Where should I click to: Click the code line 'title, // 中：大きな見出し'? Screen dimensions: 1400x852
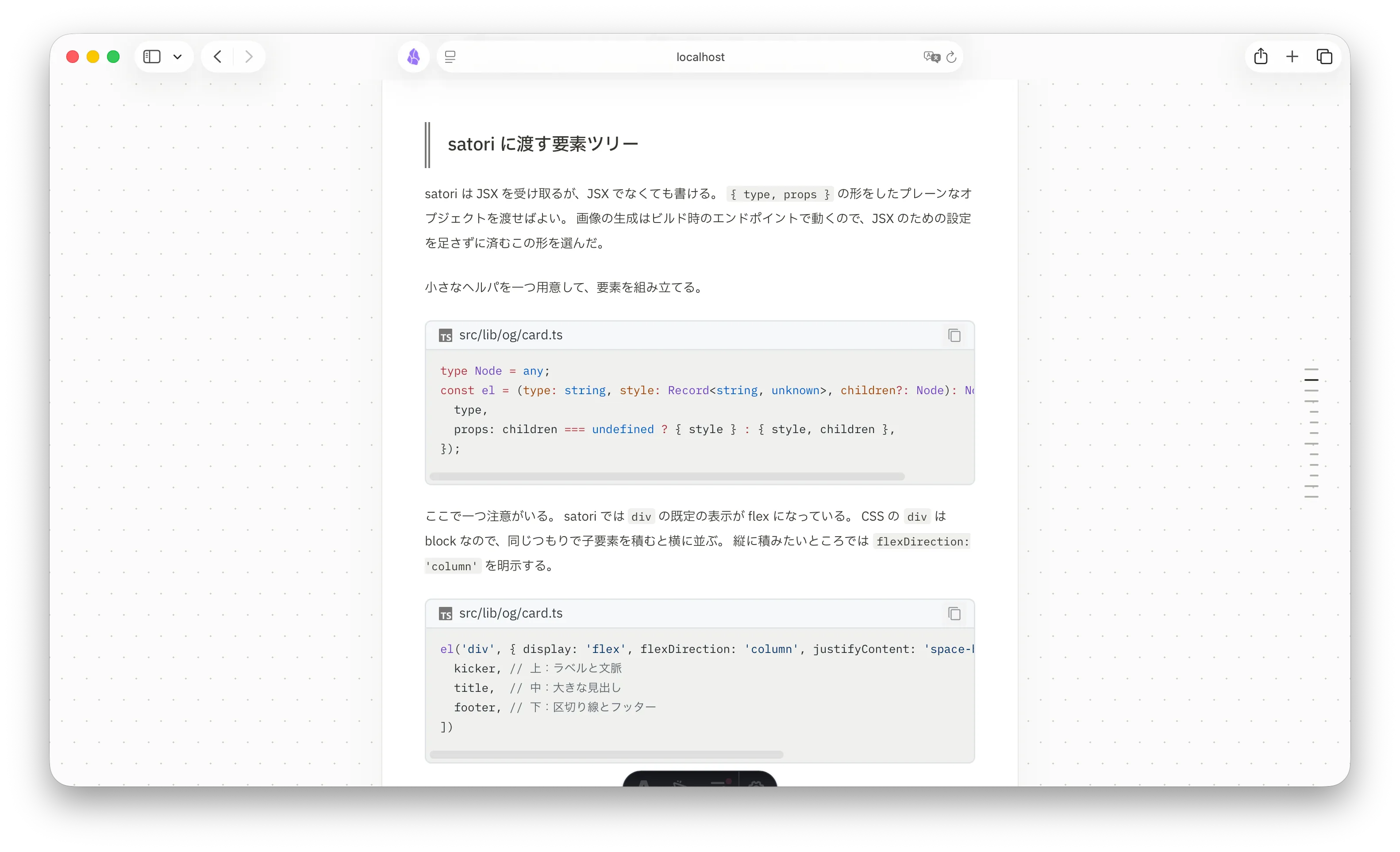pos(537,688)
